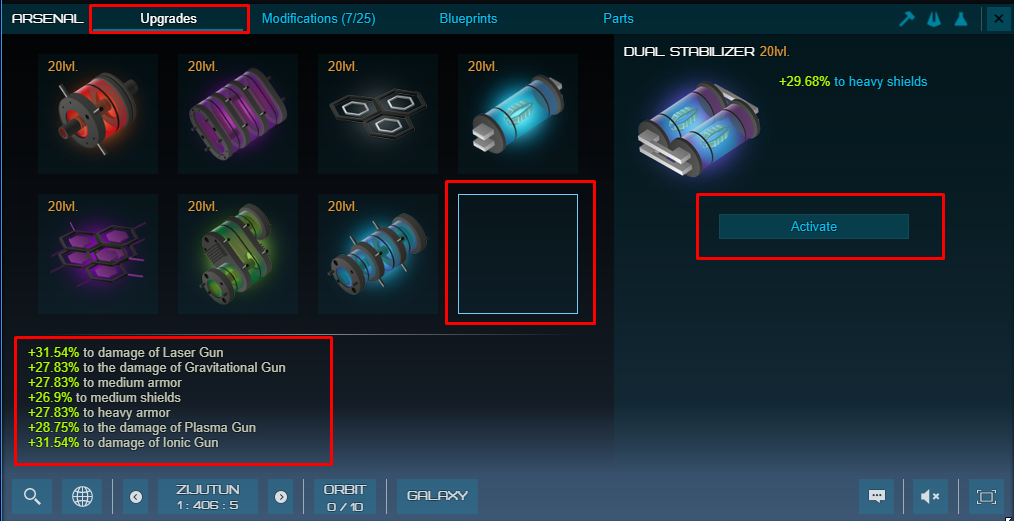This screenshot has width=1014, height=521.
Task: Open the chat message icon
Action: click(x=877, y=496)
